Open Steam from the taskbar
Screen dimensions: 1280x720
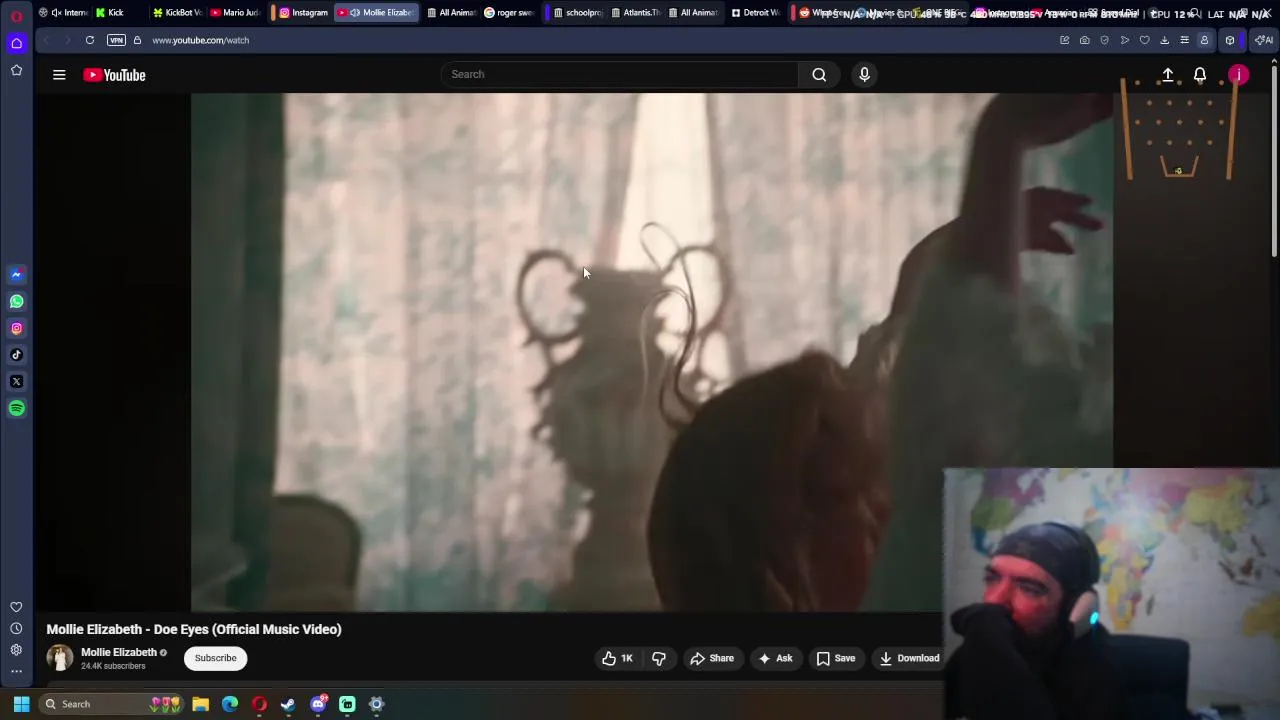[x=288, y=704]
